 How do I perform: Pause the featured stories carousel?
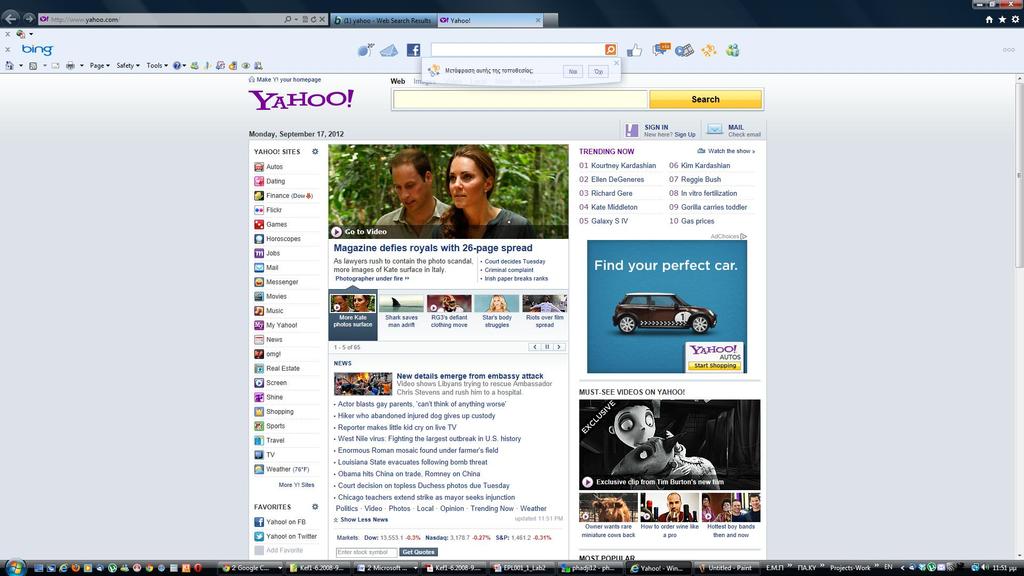(547, 347)
